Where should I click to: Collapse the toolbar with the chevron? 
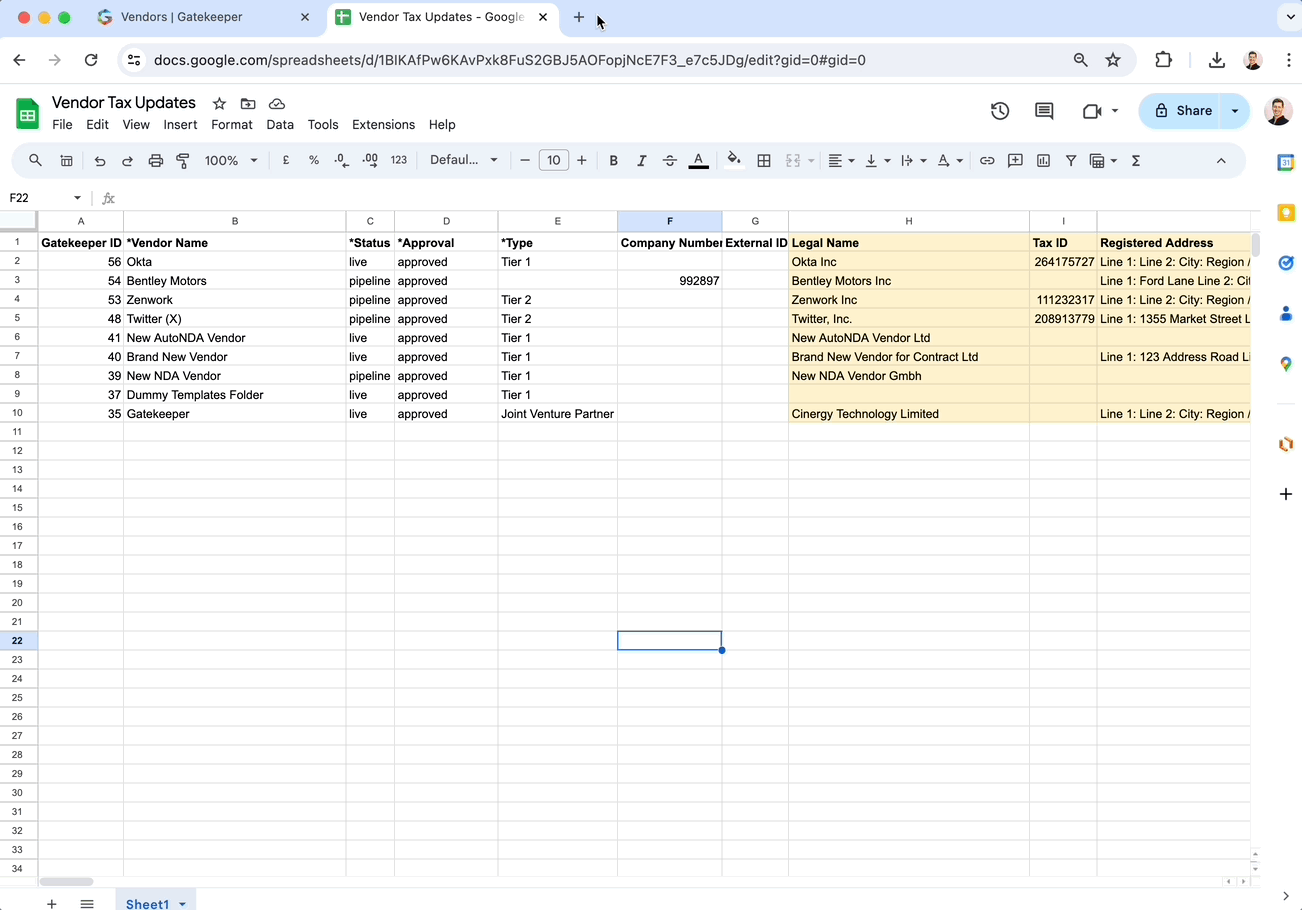click(1221, 160)
